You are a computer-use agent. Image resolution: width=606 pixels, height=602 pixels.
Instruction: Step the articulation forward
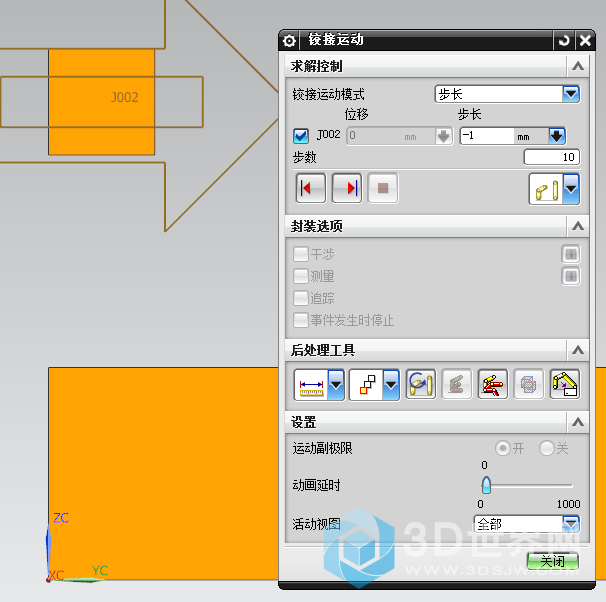tap(347, 188)
